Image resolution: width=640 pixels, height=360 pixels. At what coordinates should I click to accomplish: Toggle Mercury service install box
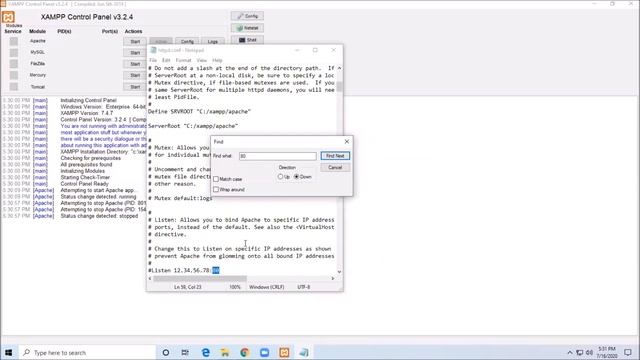pos(13,76)
